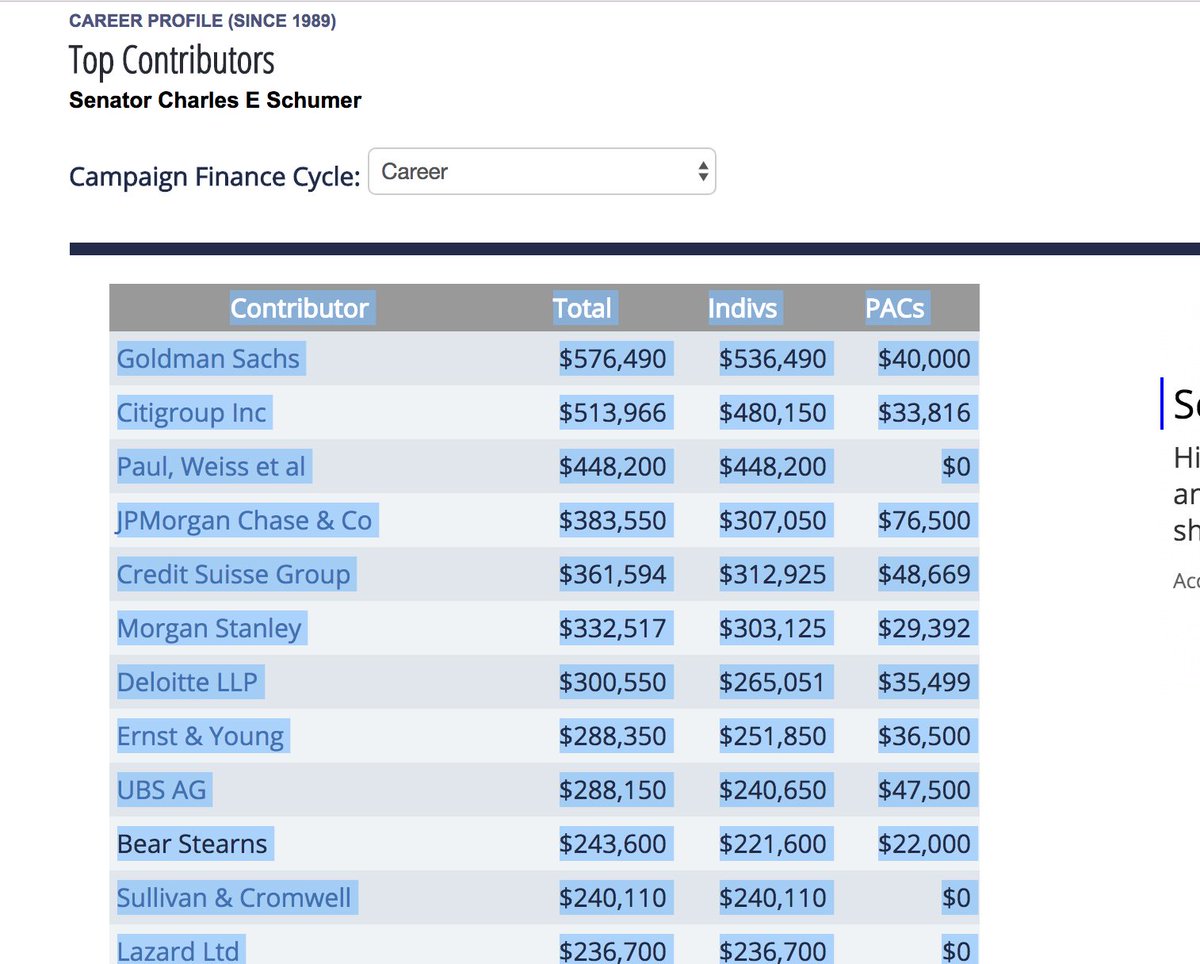Open the Citigroup Inc contributor link
Image resolution: width=1200 pixels, height=964 pixels.
tap(192, 412)
